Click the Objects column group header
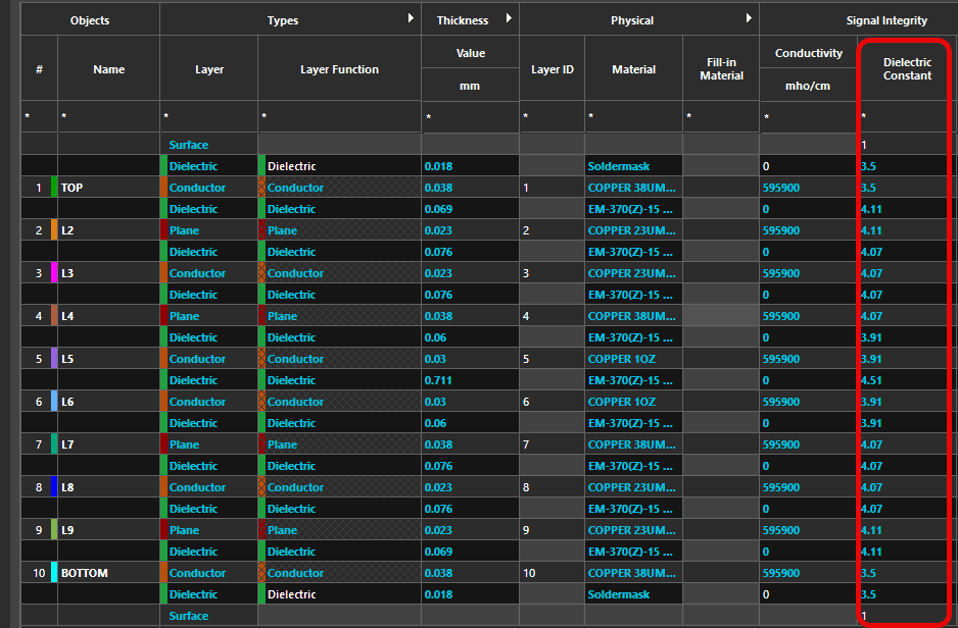958x628 pixels. coord(90,20)
